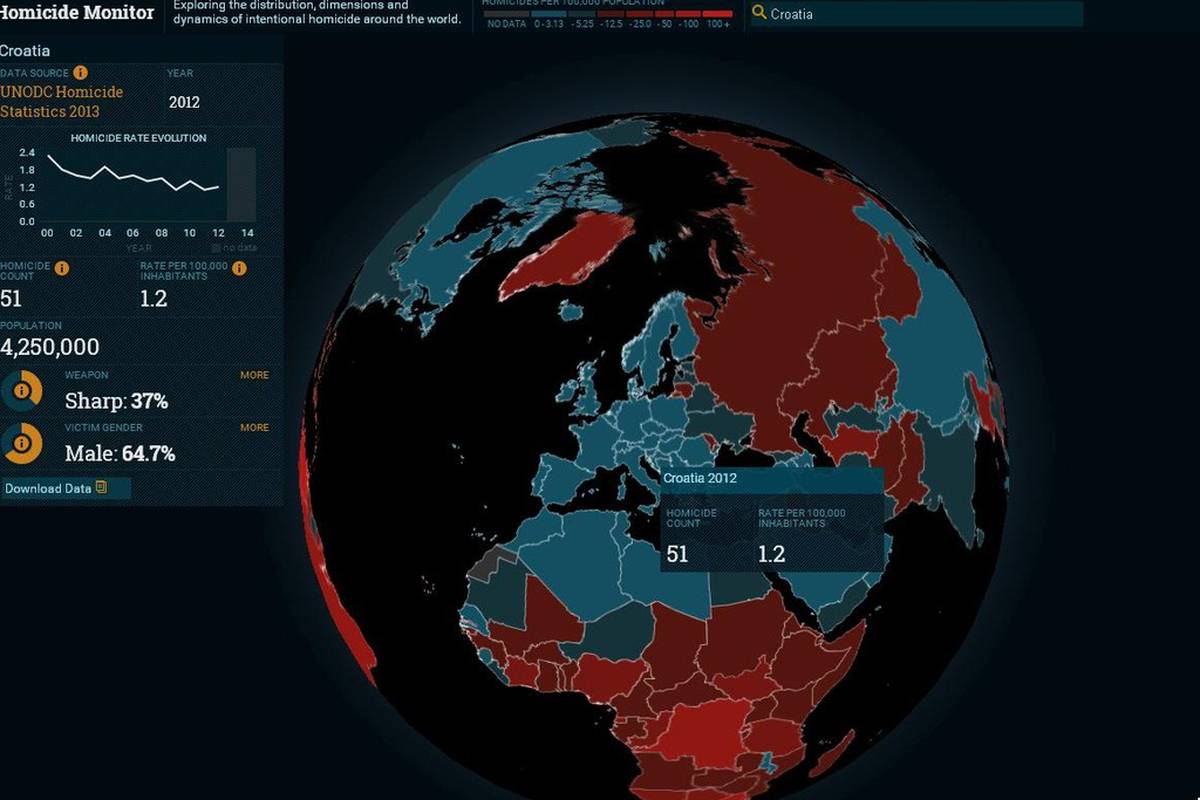Click the Rate Per 100,000 Inhabitants info icon

[x=237, y=267]
